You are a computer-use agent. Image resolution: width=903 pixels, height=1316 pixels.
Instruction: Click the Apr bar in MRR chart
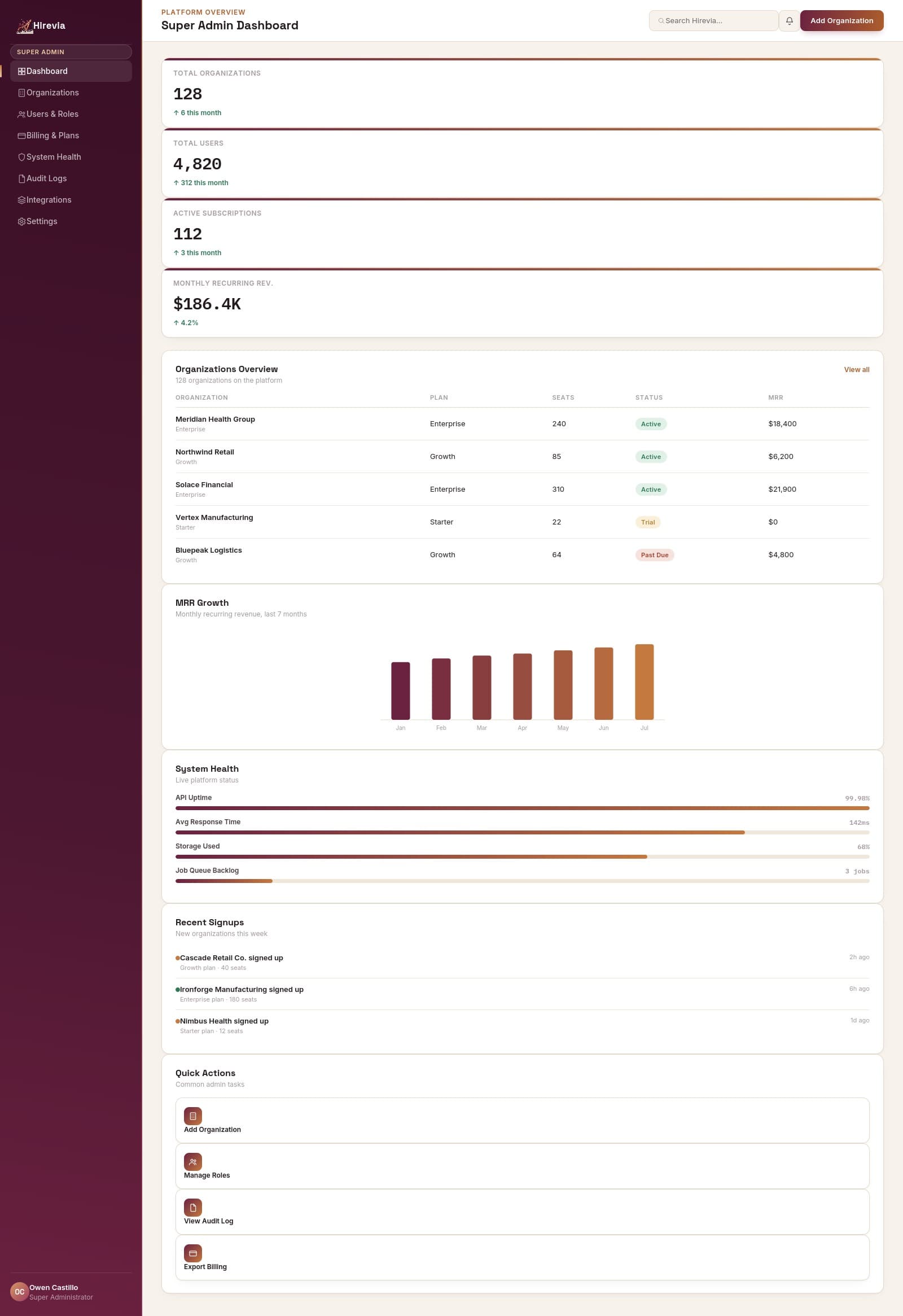522,687
